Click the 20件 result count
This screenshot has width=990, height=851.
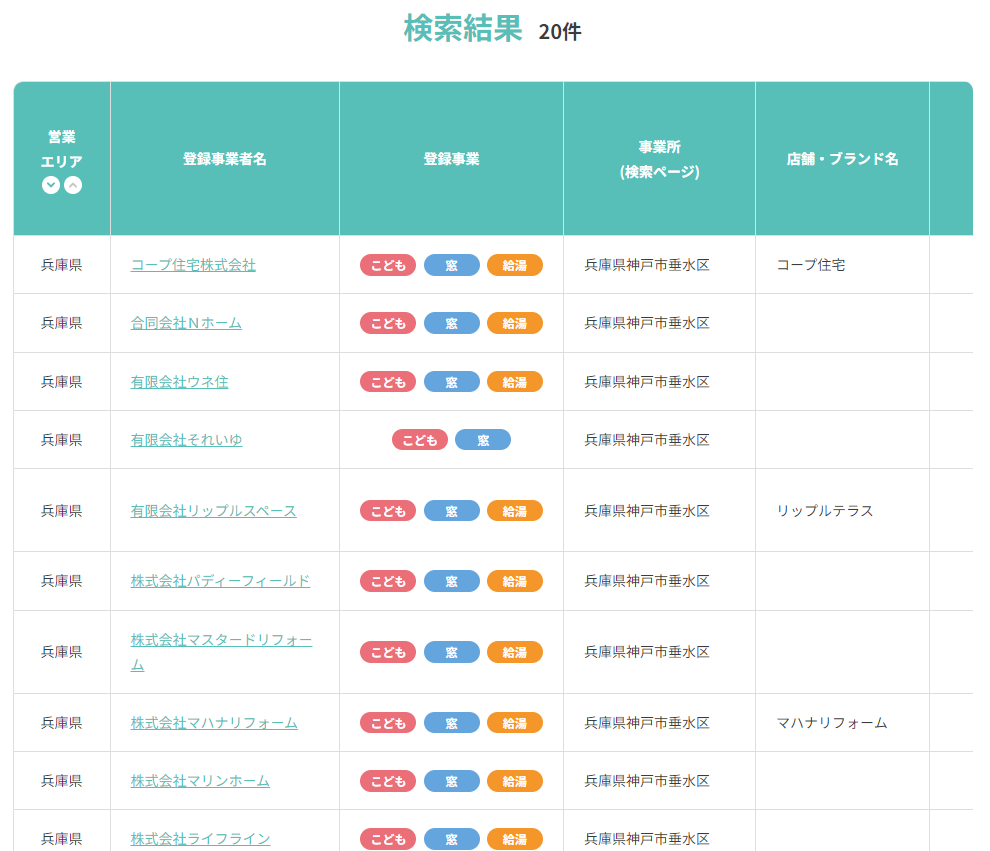click(x=560, y=32)
